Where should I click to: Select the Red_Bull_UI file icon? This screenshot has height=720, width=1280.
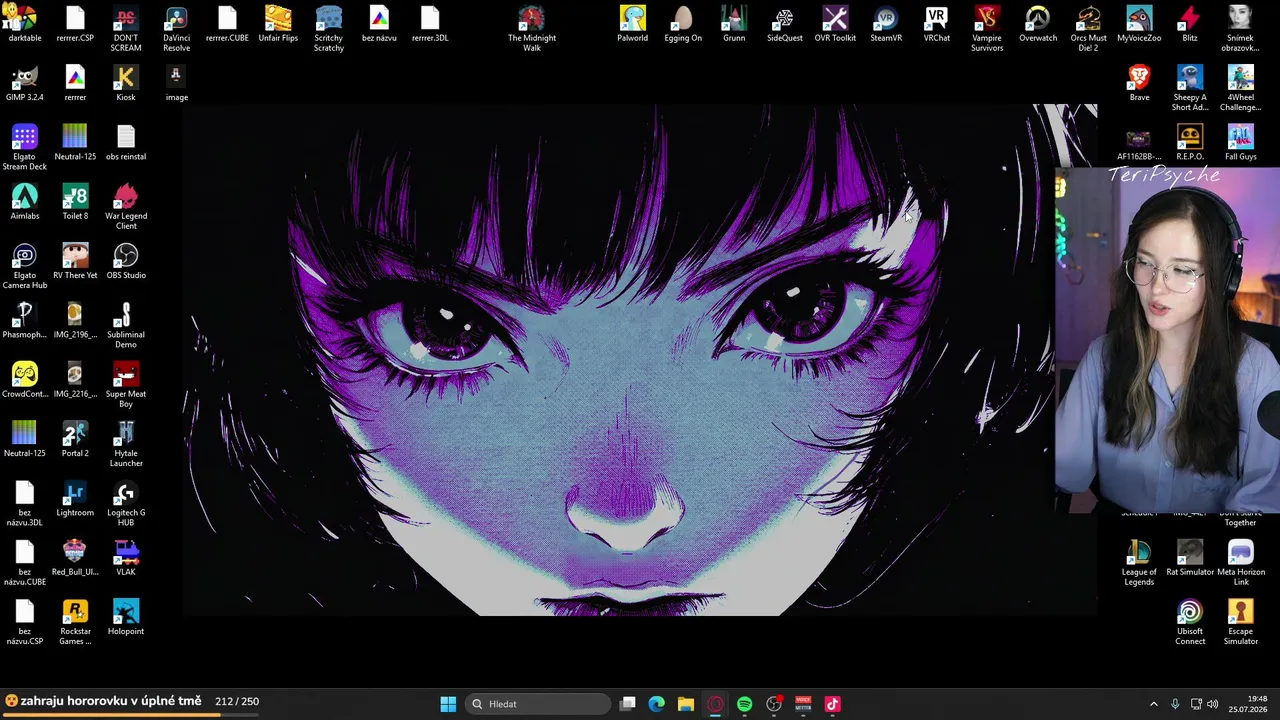click(x=75, y=558)
